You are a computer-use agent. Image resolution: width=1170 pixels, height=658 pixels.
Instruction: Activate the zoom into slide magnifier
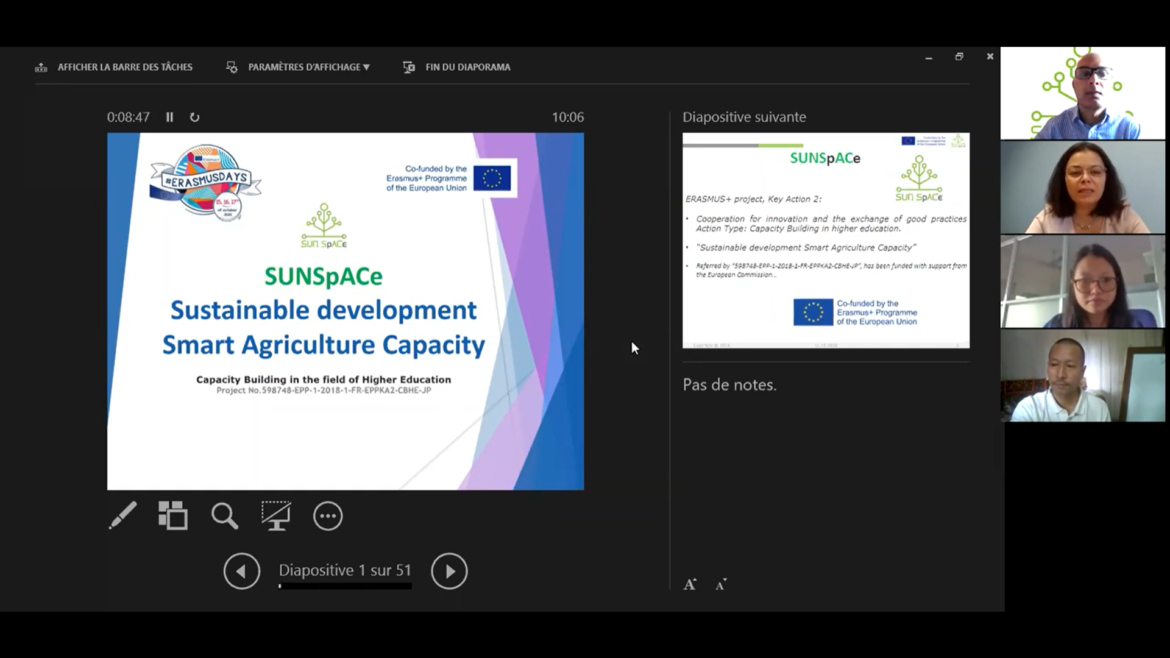click(225, 516)
